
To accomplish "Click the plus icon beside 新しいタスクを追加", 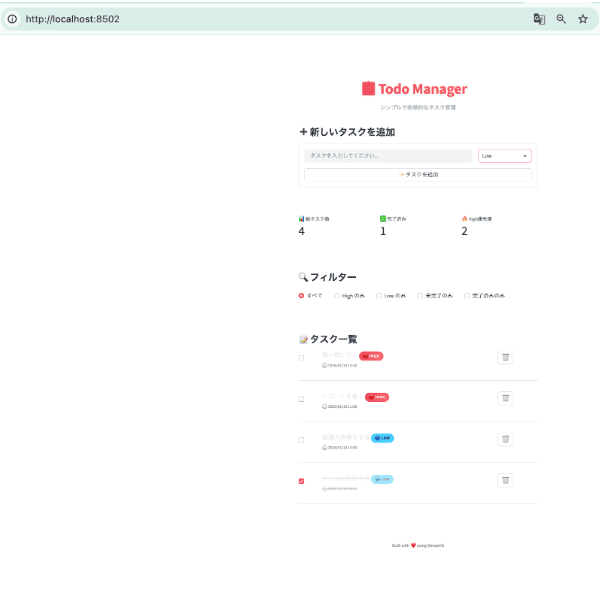I will pyautogui.click(x=303, y=132).
